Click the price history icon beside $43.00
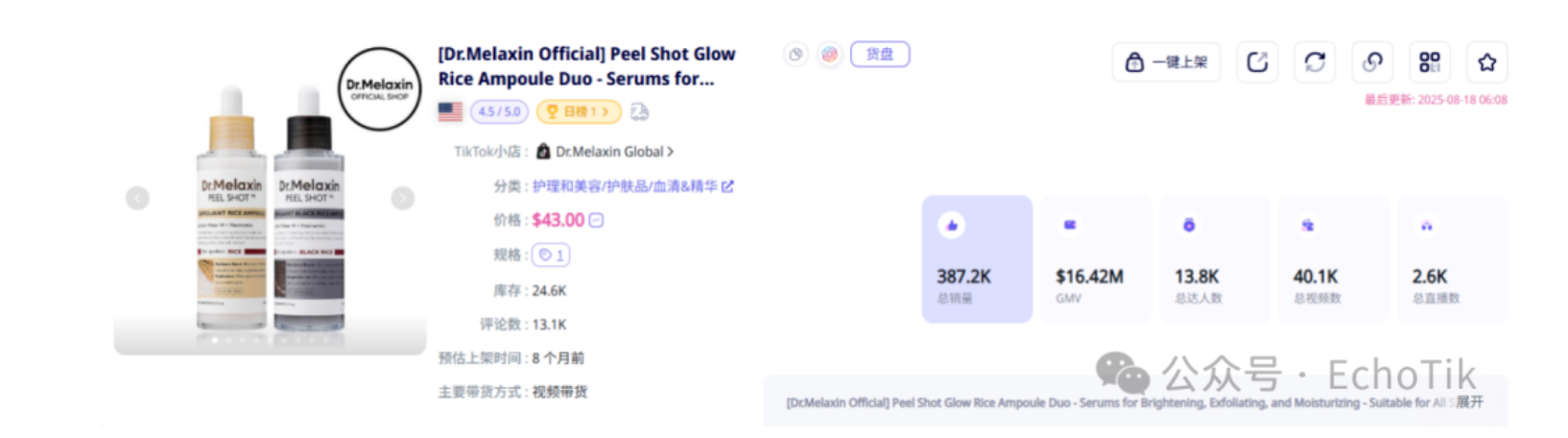 (596, 221)
